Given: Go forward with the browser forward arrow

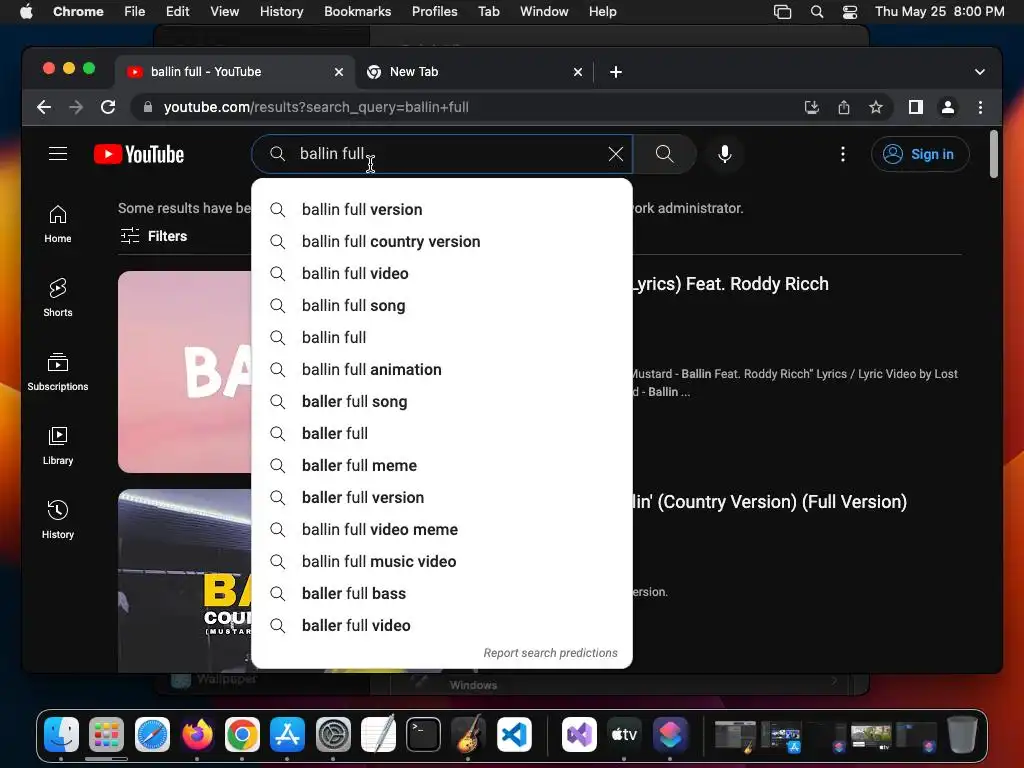Looking at the screenshot, I should [x=76, y=107].
